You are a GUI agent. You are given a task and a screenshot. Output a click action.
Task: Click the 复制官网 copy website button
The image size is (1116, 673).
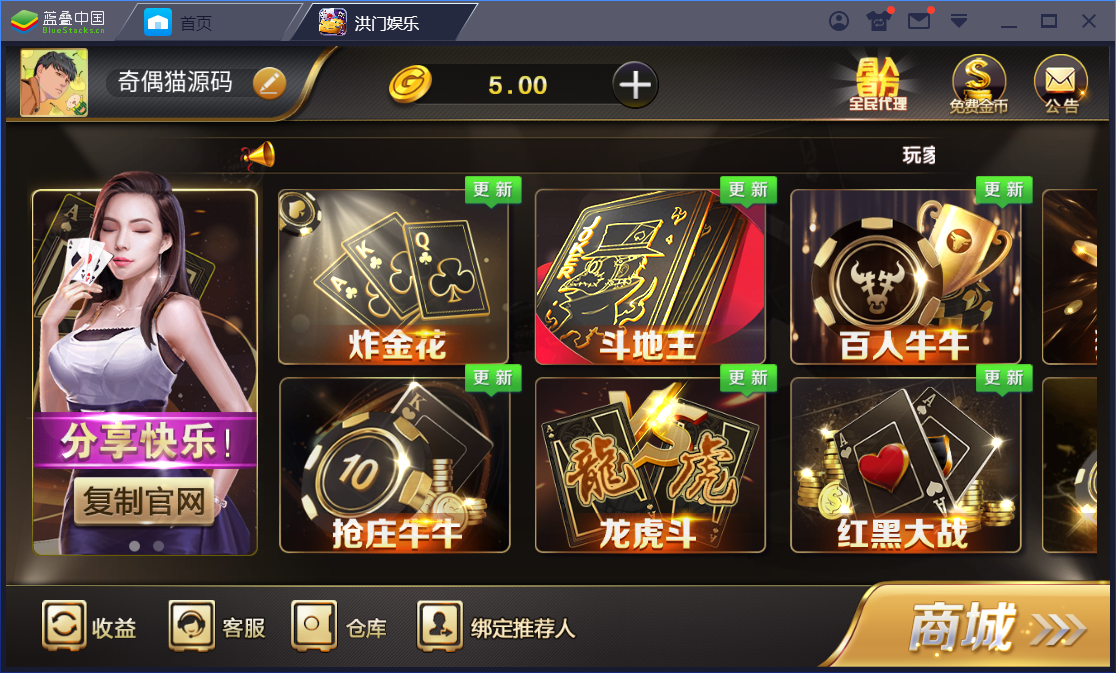click(x=144, y=502)
